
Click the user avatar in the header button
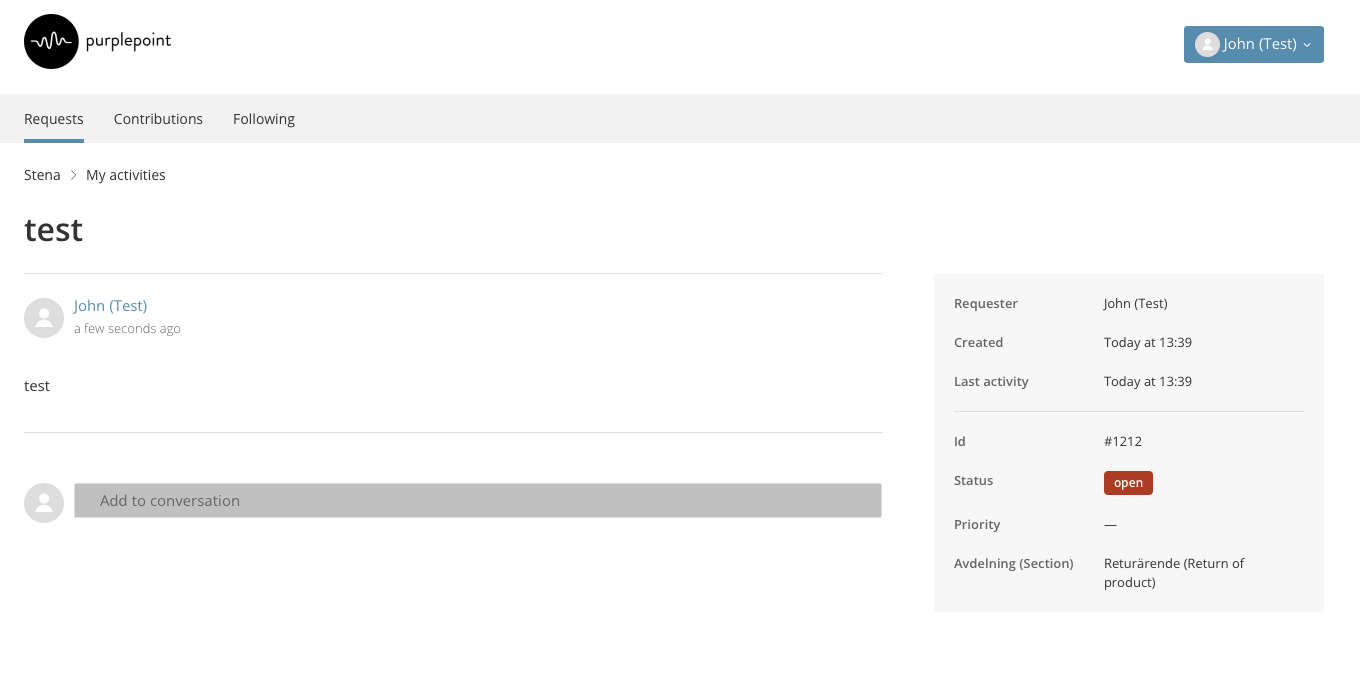pyautogui.click(x=1207, y=44)
